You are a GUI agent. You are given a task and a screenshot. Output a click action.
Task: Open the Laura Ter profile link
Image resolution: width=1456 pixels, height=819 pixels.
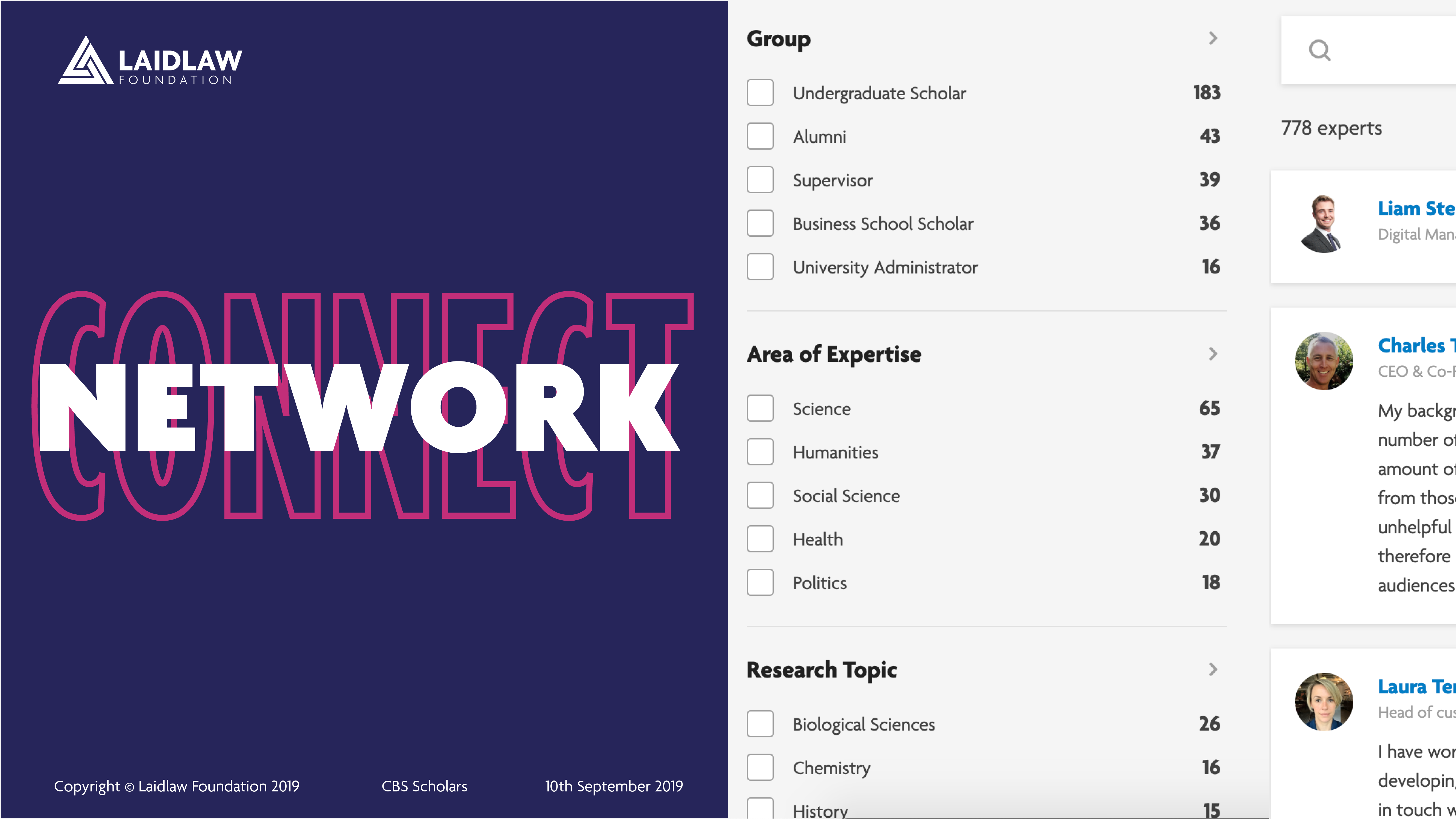pyautogui.click(x=1415, y=687)
